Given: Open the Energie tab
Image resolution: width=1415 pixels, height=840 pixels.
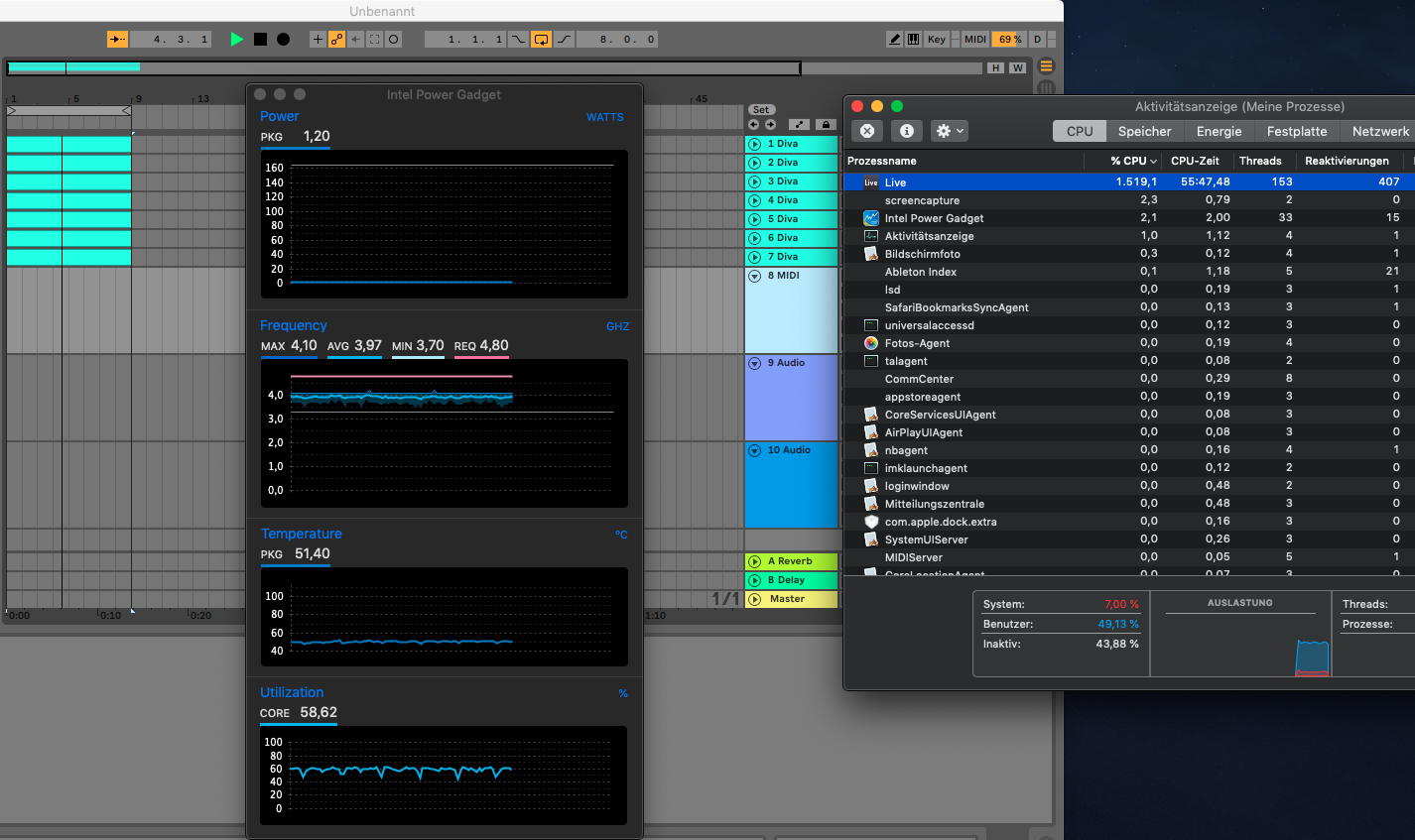Looking at the screenshot, I should coord(1219,131).
